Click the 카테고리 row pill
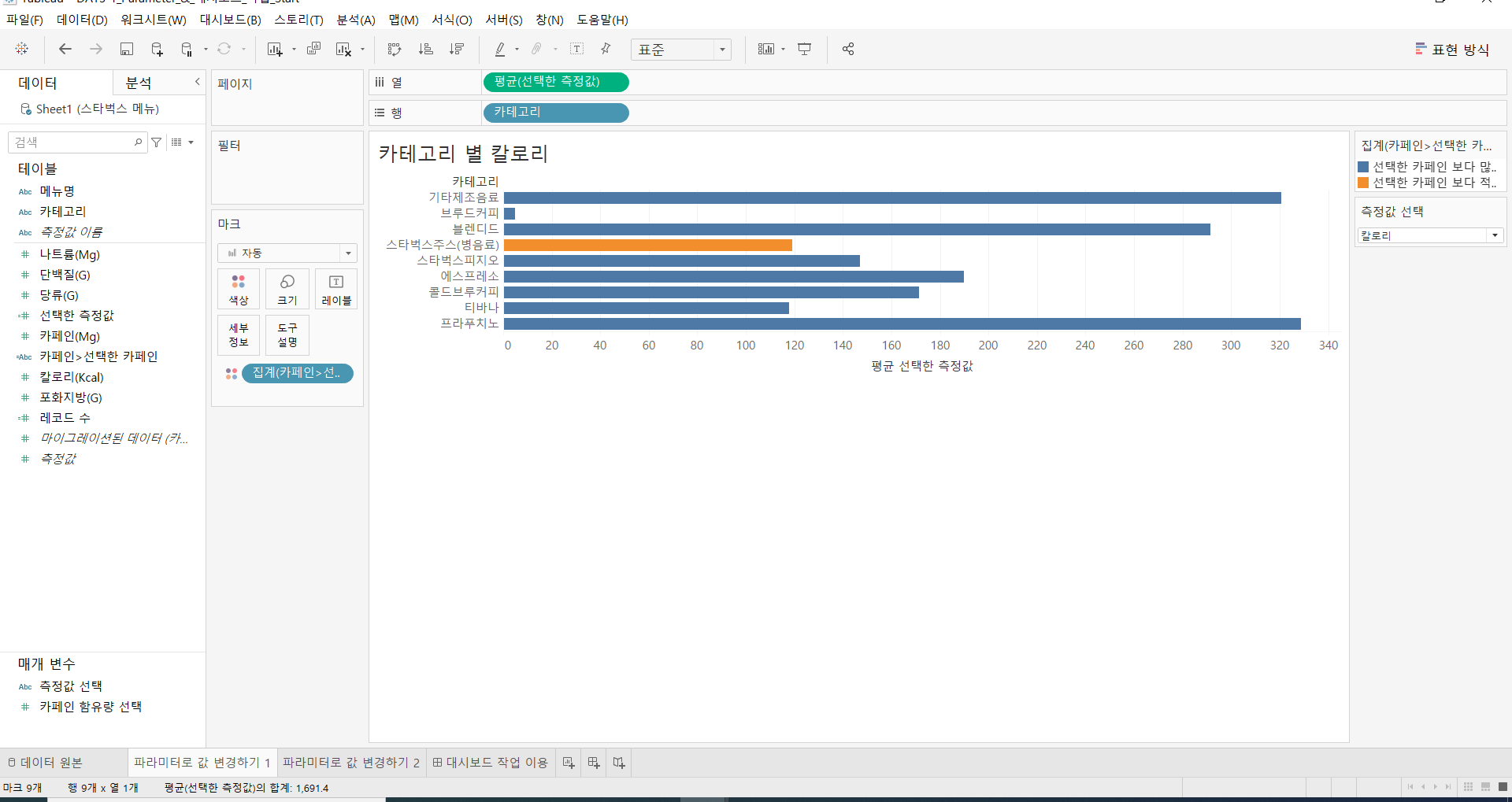The width and height of the screenshot is (1512, 802). [556, 113]
